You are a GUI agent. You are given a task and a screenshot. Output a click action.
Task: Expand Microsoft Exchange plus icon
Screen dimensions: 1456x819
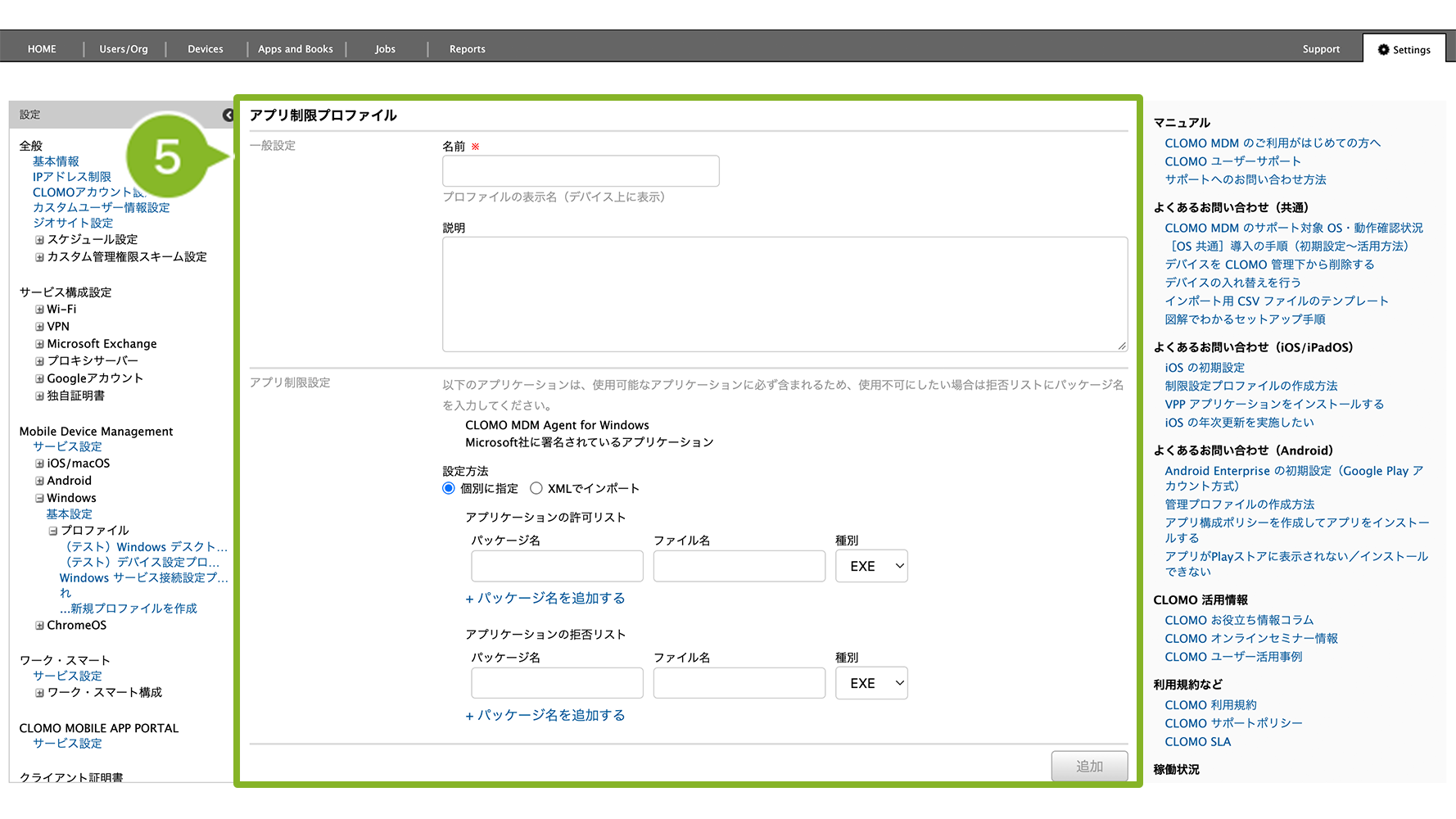39,344
